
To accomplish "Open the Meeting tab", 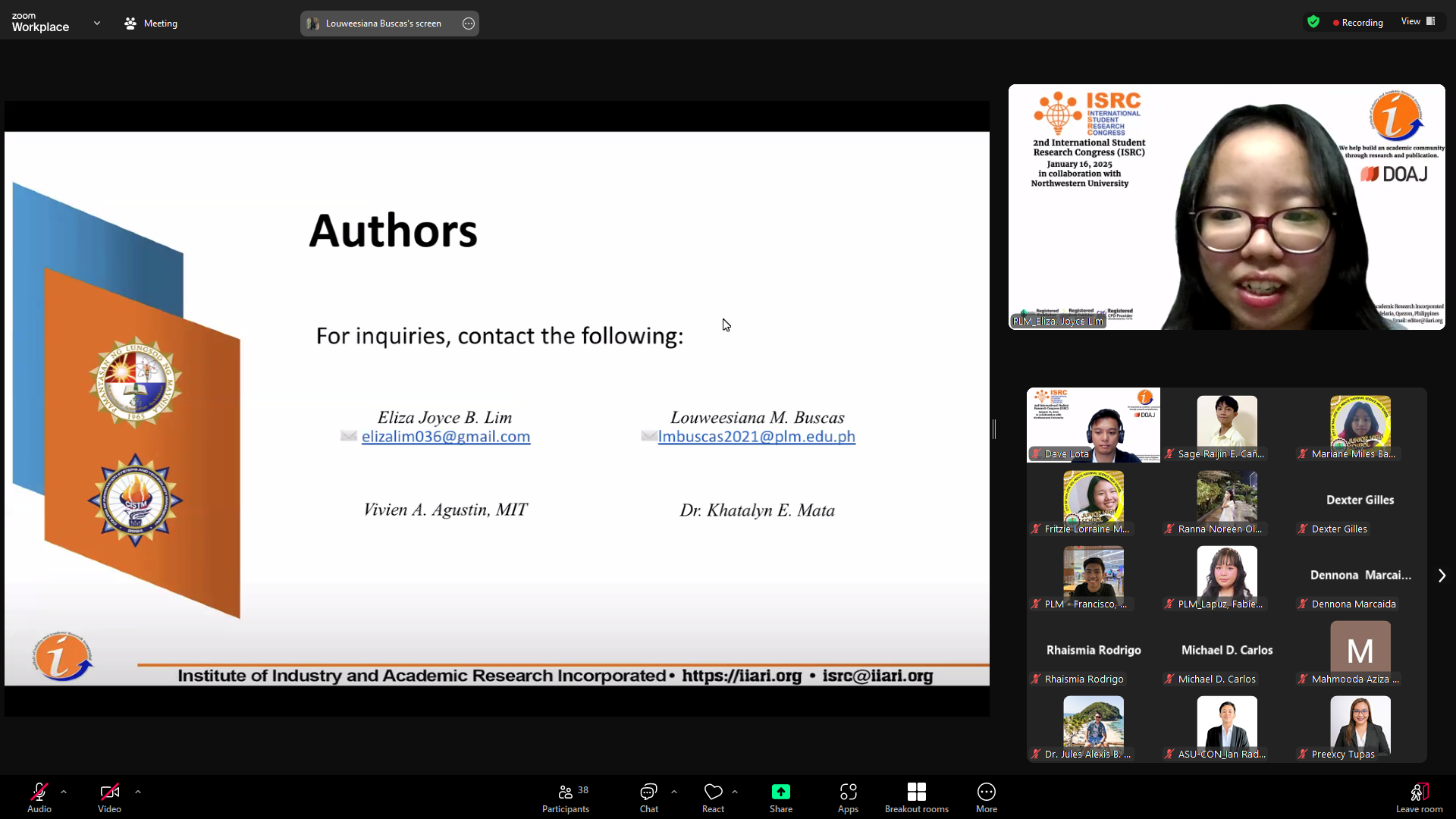I will 151,24.
